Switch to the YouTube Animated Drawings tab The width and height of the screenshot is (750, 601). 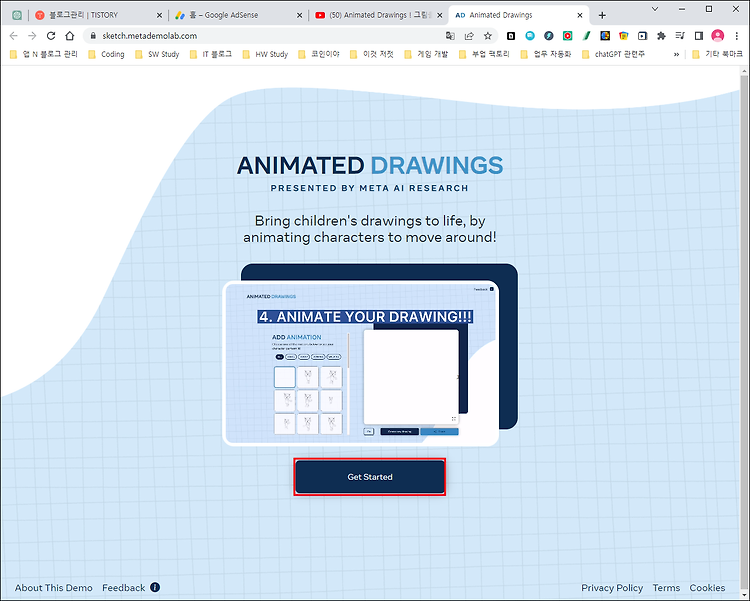point(378,15)
